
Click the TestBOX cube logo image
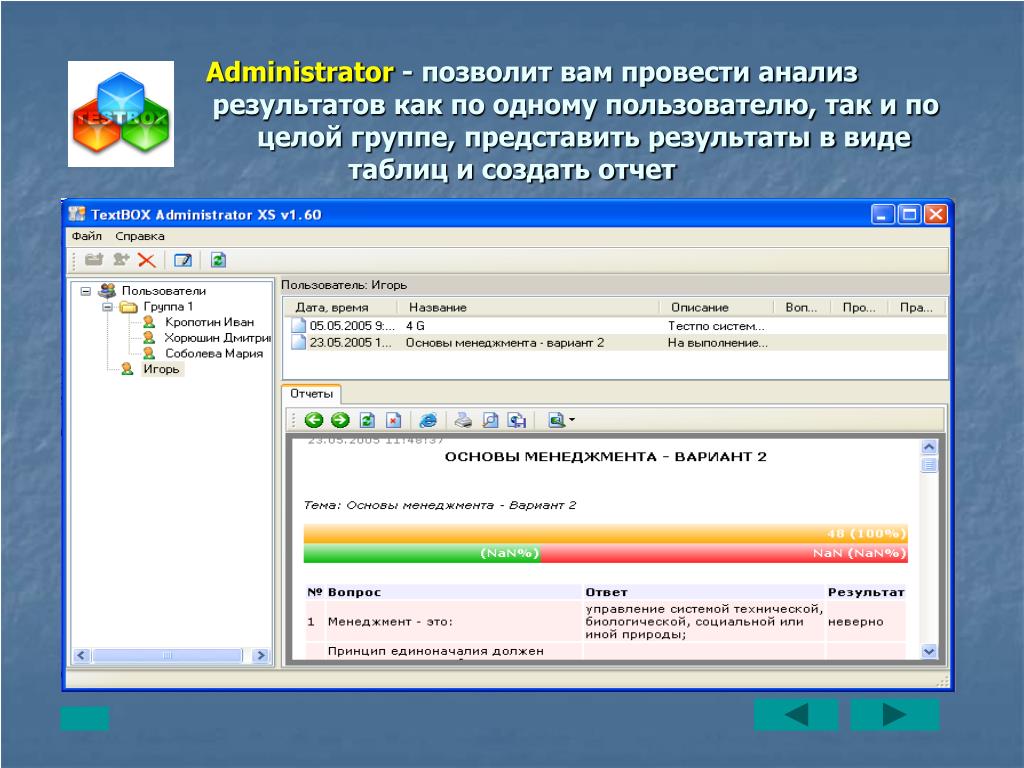[121, 114]
